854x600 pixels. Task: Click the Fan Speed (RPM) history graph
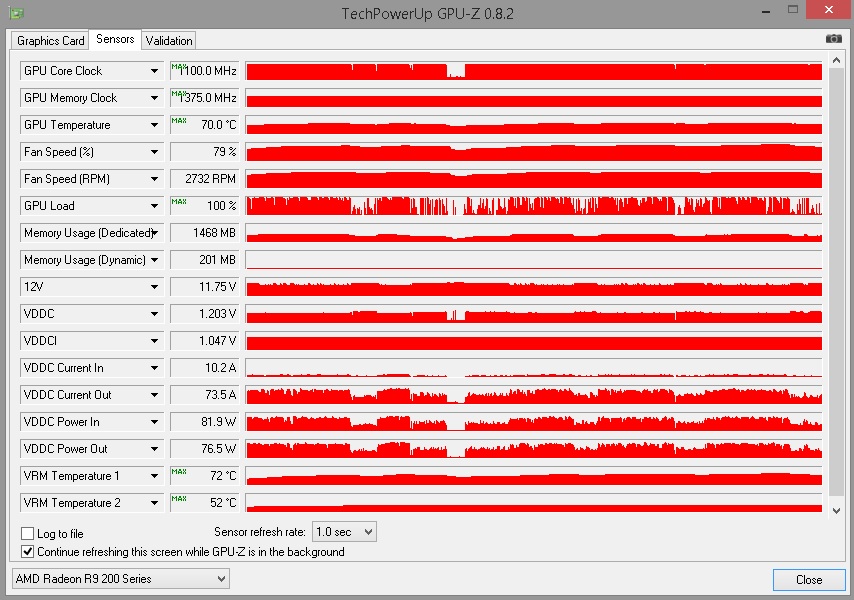click(x=534, y=179)
